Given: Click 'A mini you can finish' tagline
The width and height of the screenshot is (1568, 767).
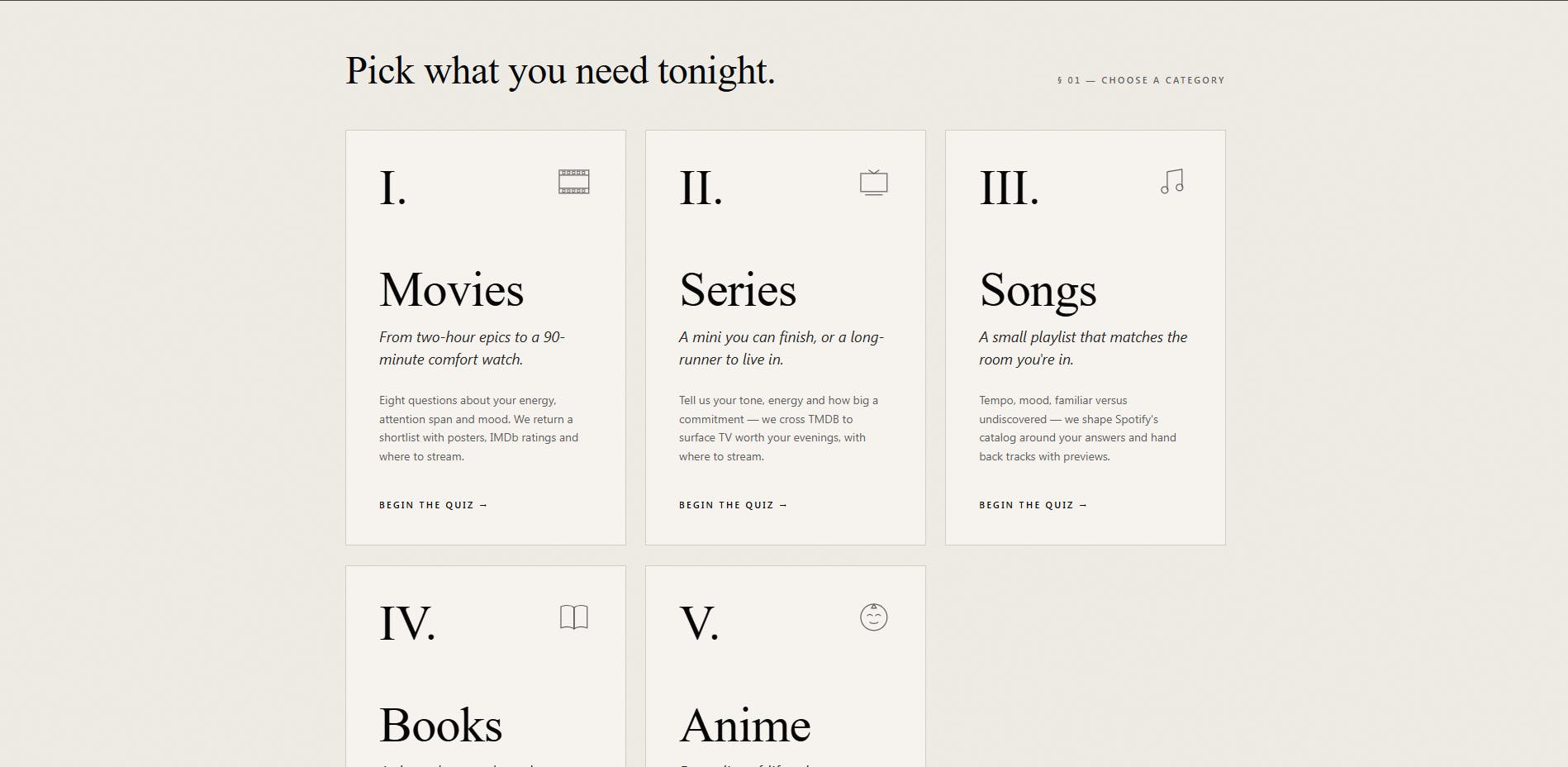Looking at the screenshot, I should [x=782, y=348].
